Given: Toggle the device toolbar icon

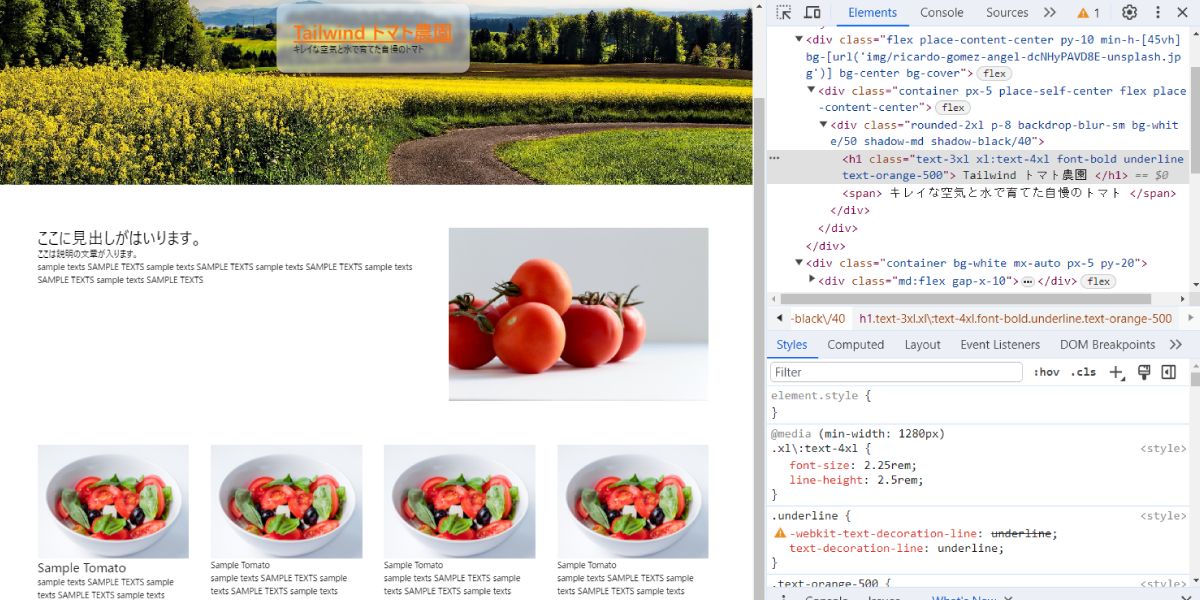Looking at the screenshot, I should click(812, 13).
